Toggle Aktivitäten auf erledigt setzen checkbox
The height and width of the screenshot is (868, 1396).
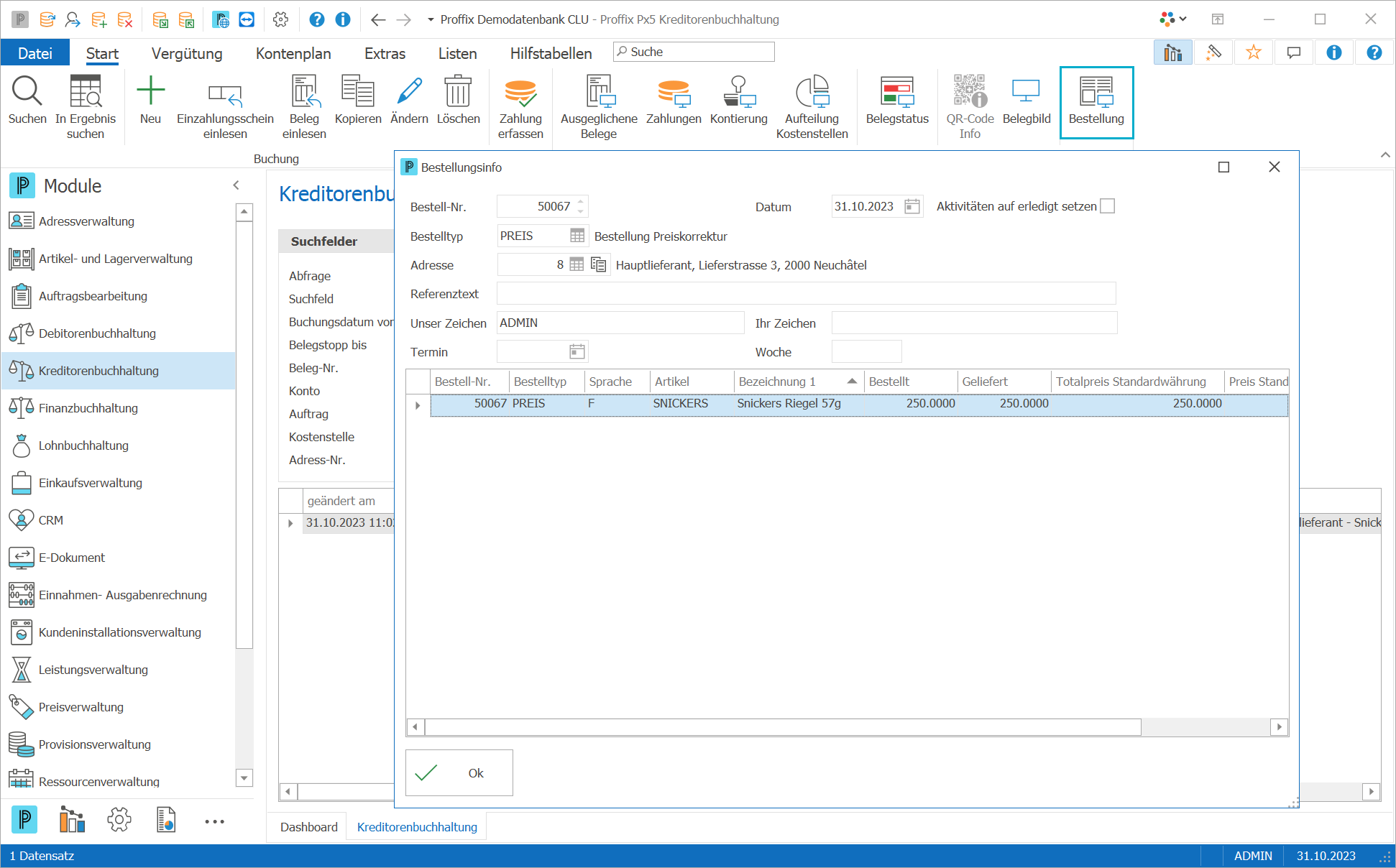[x=1108, y=206]
